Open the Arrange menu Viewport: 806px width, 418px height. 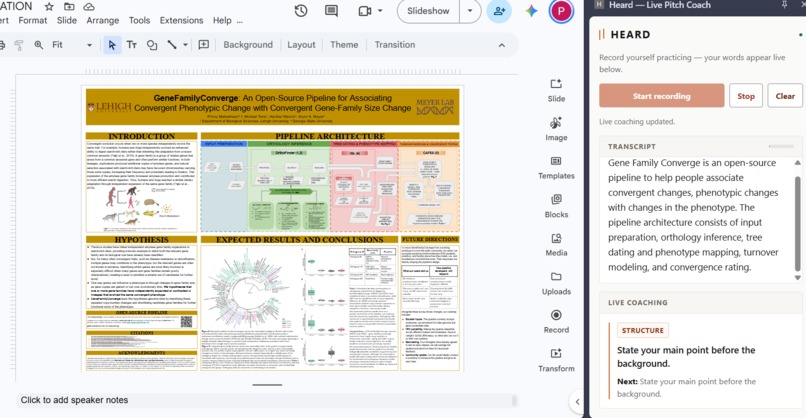(102, 20)
